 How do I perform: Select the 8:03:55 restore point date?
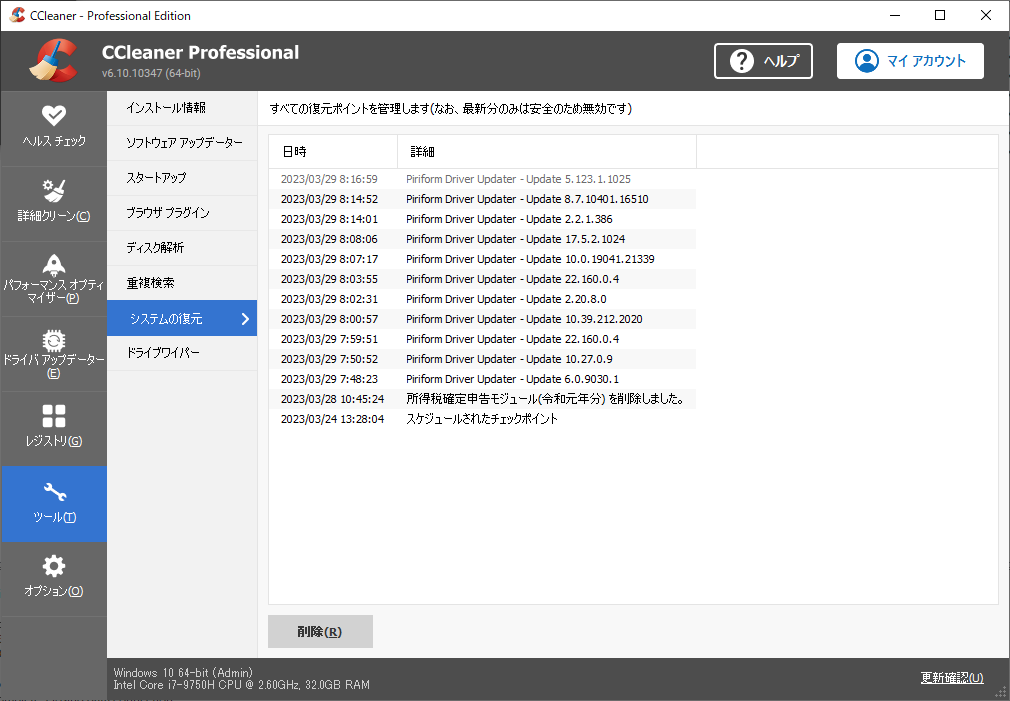[x=329, y=279]
